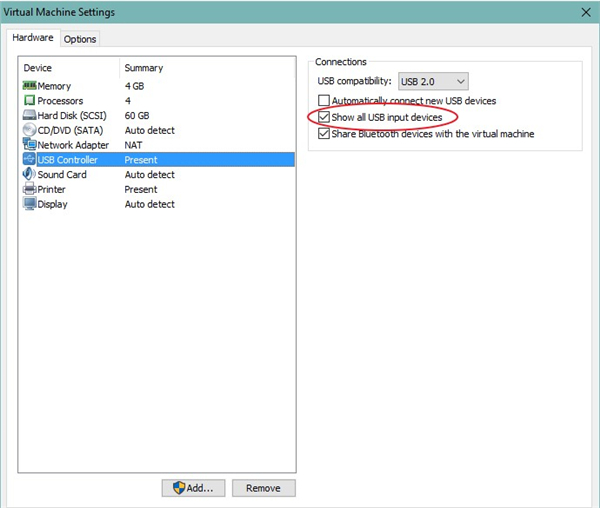
Task: Close the Virtual Machine Settings dialog
Action: pos(585,12)
